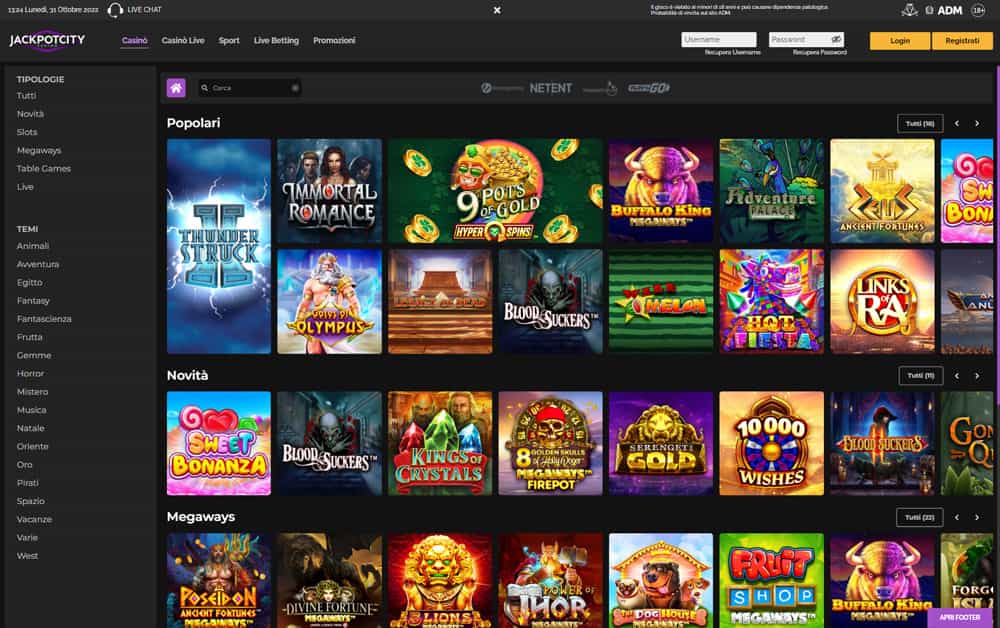
Task: Close the top banner with X
Action: tap(497, 10)
